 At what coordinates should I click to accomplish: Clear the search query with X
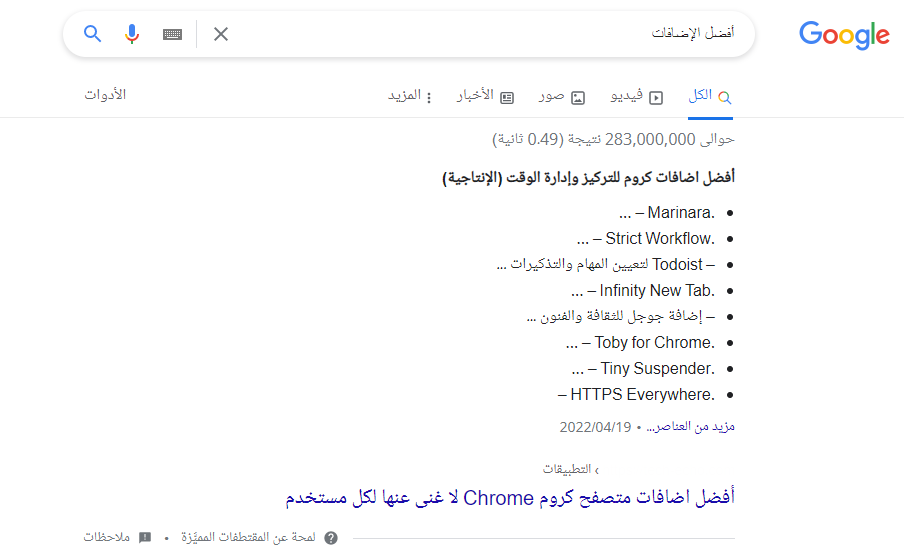[221, 34]
